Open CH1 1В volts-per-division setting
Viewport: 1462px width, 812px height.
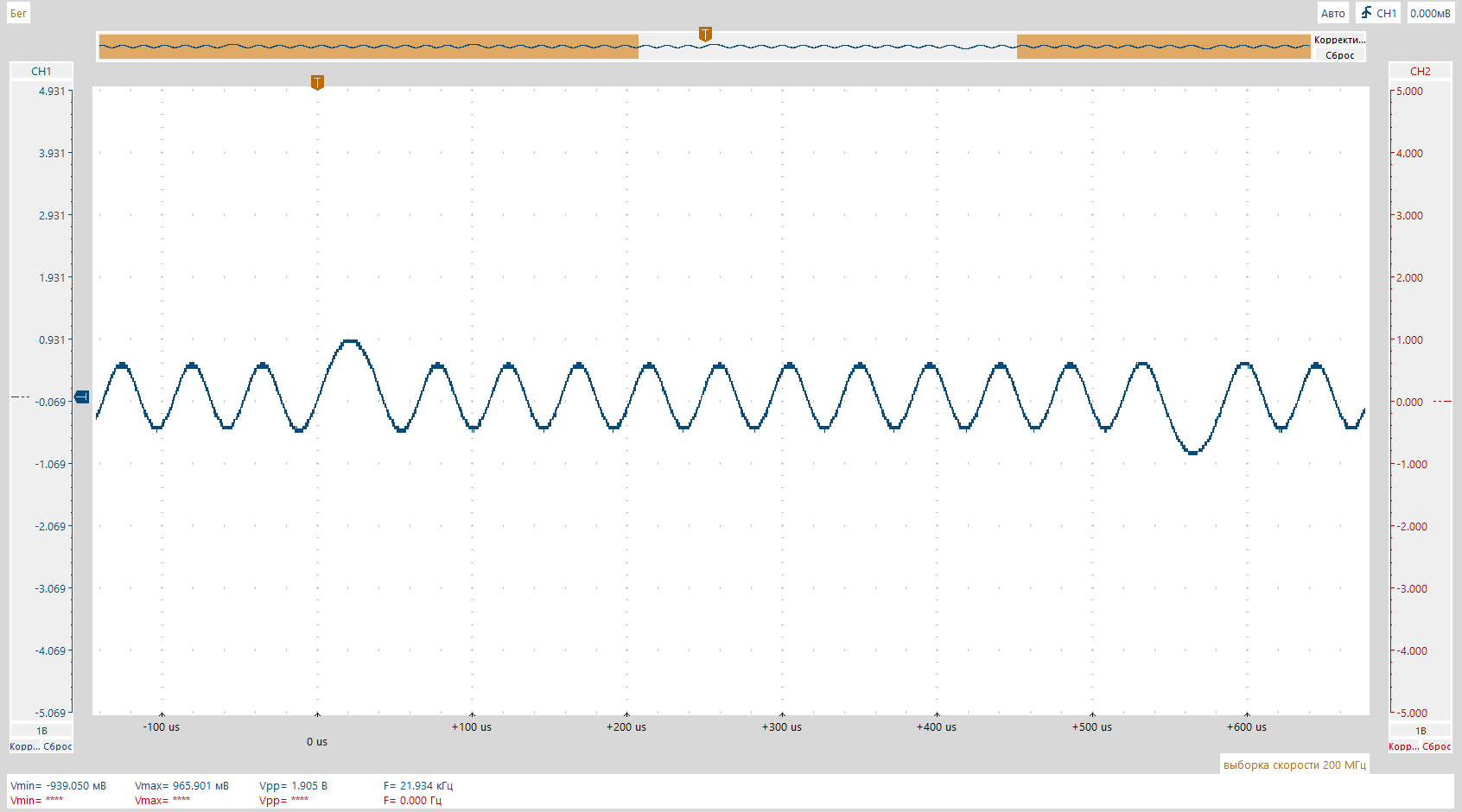click(41, 731)
